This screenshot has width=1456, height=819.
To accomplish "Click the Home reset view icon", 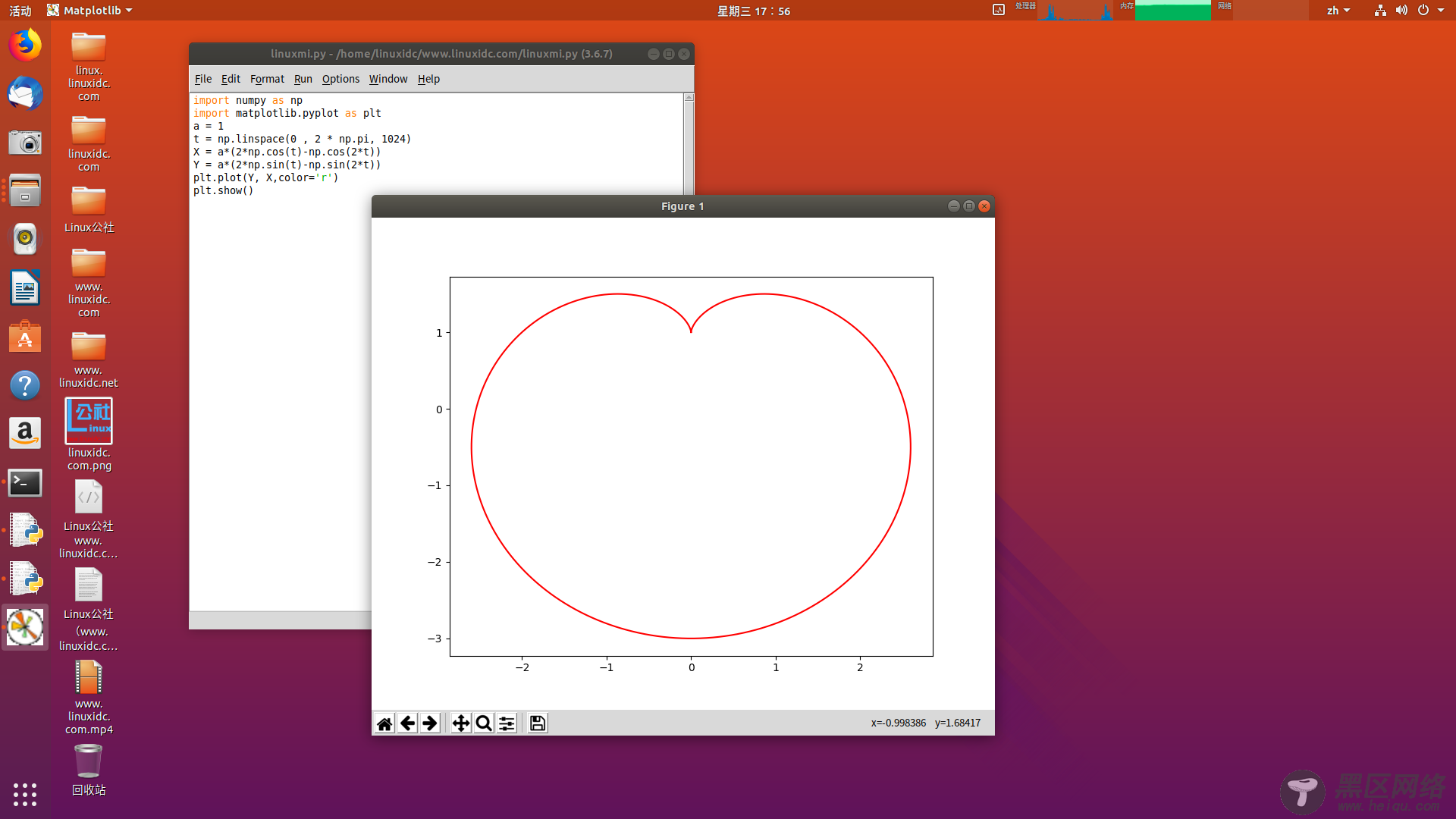I will [384, 723].
